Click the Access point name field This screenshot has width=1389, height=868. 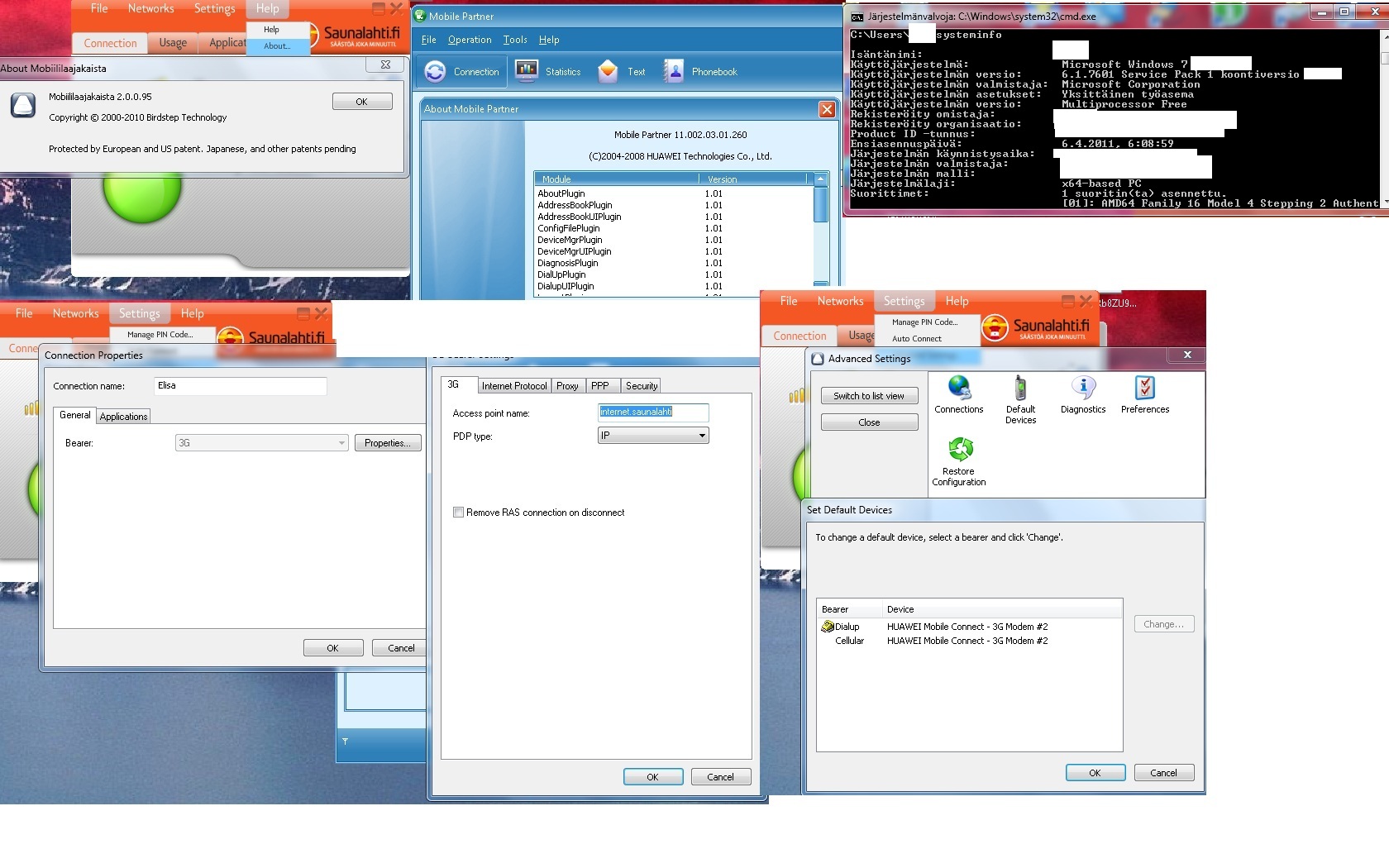[x=652, y=412]
